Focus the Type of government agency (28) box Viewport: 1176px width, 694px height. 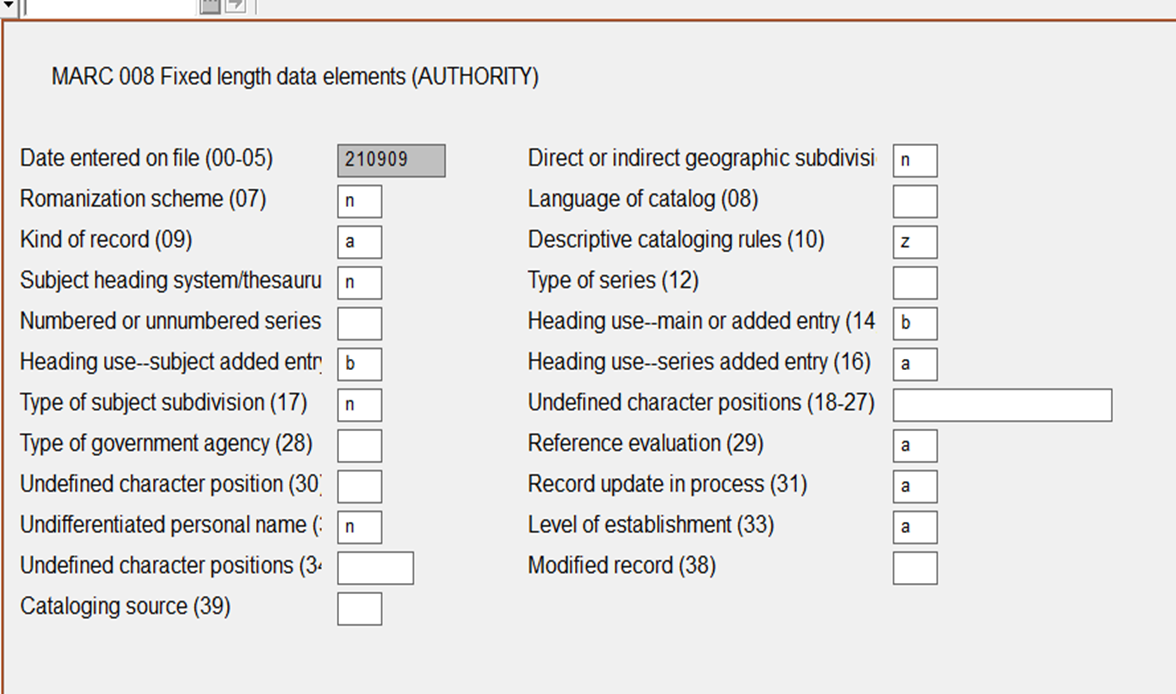359,445
